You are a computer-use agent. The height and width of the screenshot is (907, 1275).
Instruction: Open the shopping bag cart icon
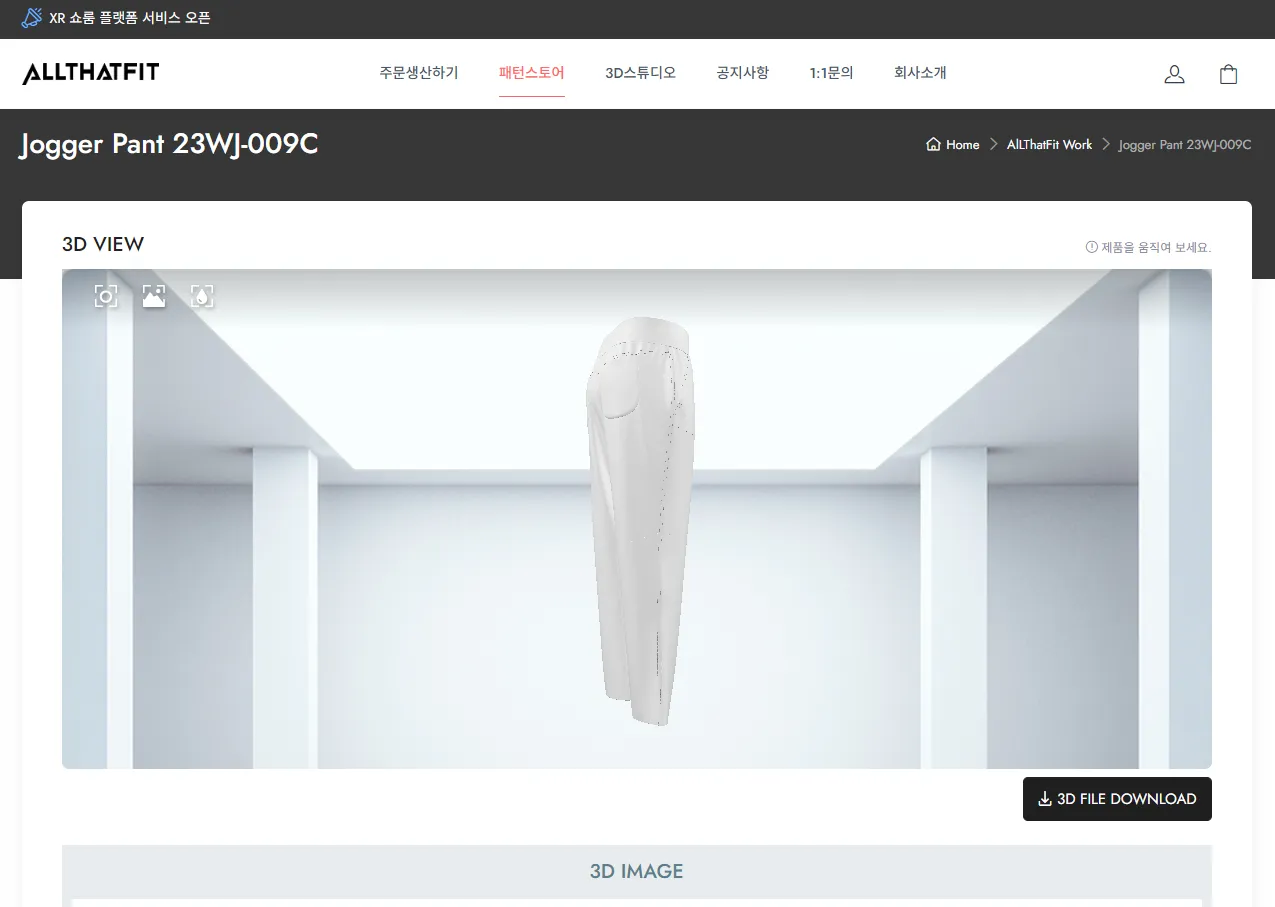coord(1229,74)
